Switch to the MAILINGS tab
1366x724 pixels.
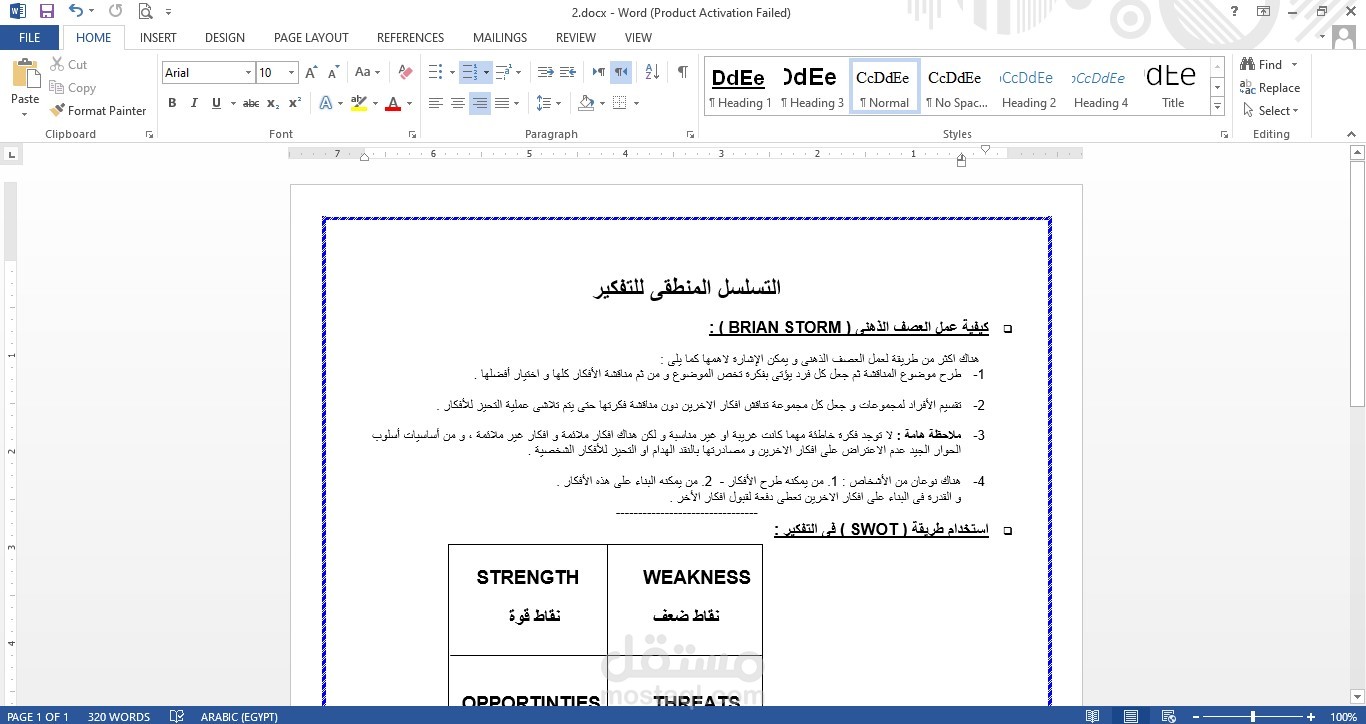tap(500, 37)
